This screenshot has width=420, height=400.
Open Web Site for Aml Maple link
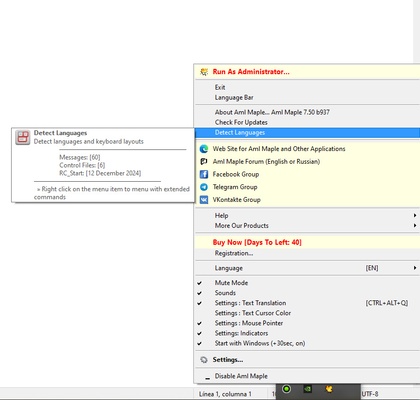279,149
